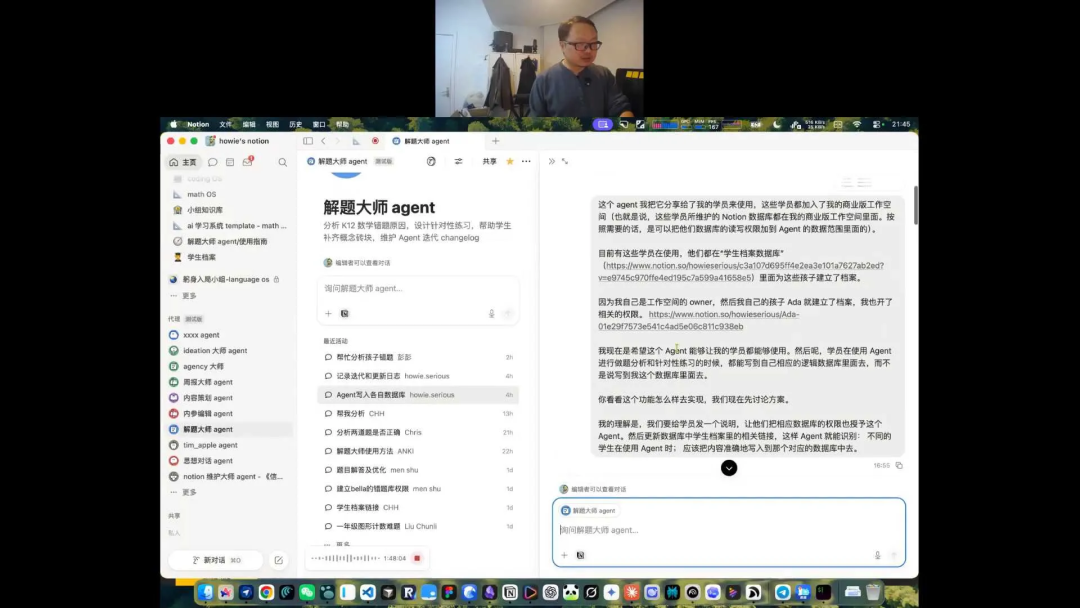The width and height of the screenshot is (1080, 608).
Task: Copy the message stamped 16:55
Action: coord(899,465)
